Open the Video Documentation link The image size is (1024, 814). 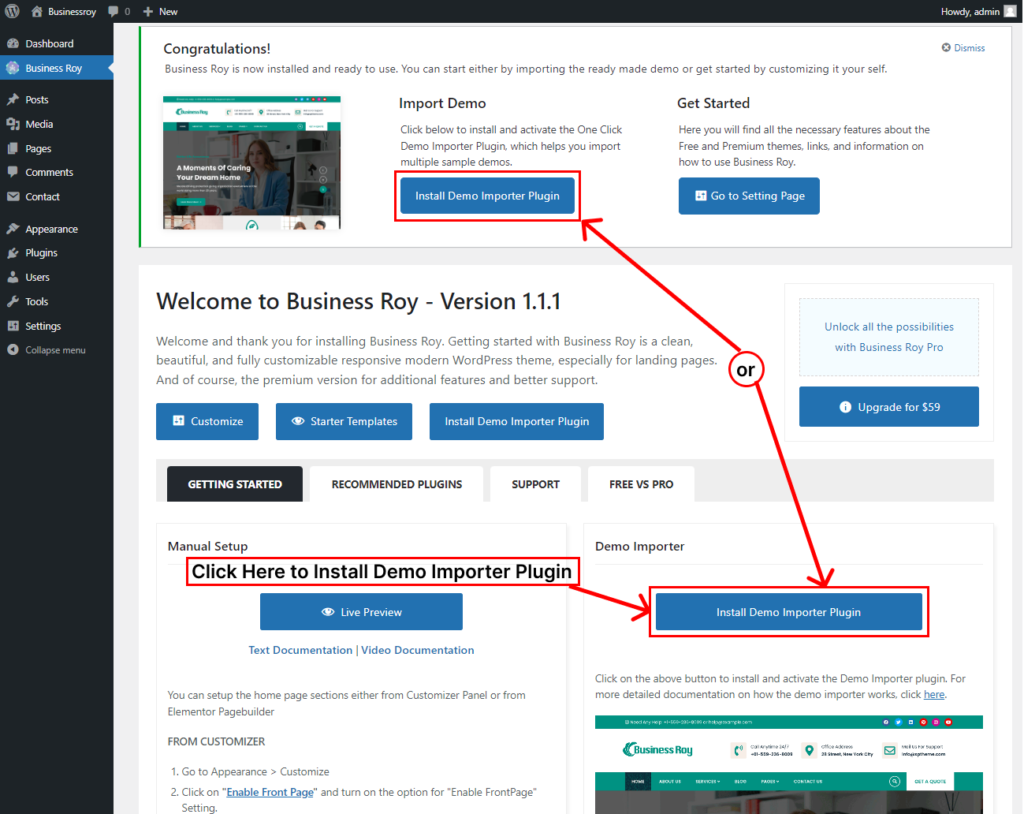tap(417, 650)
